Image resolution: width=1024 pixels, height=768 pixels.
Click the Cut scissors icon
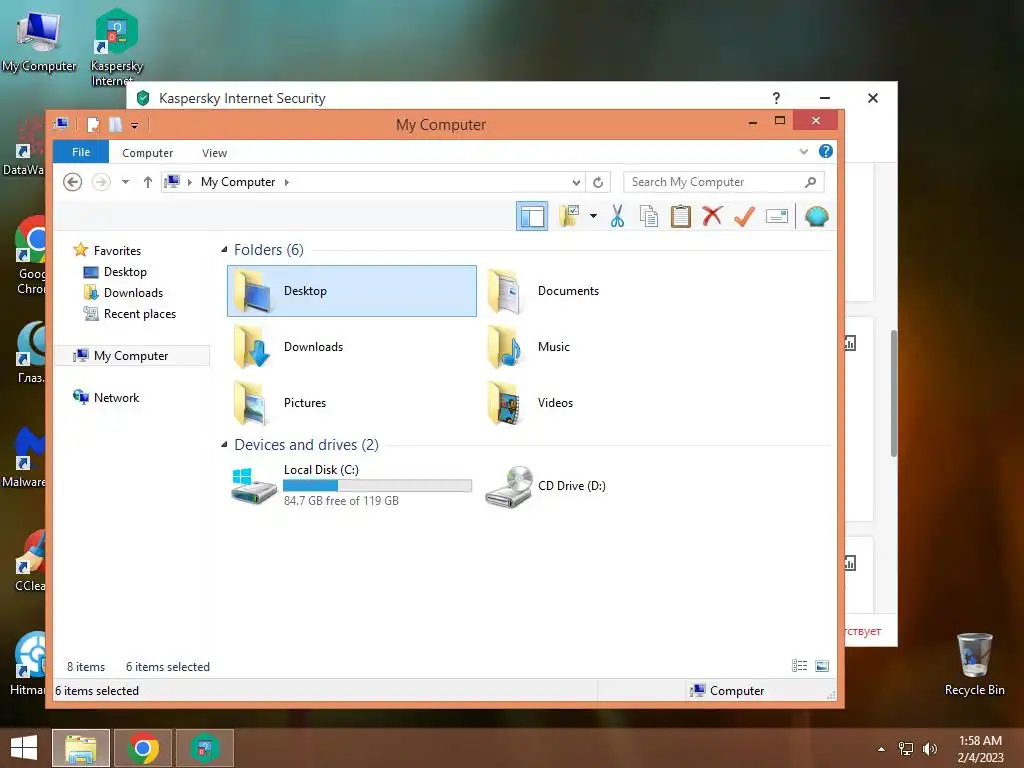[x=617, y=216]
